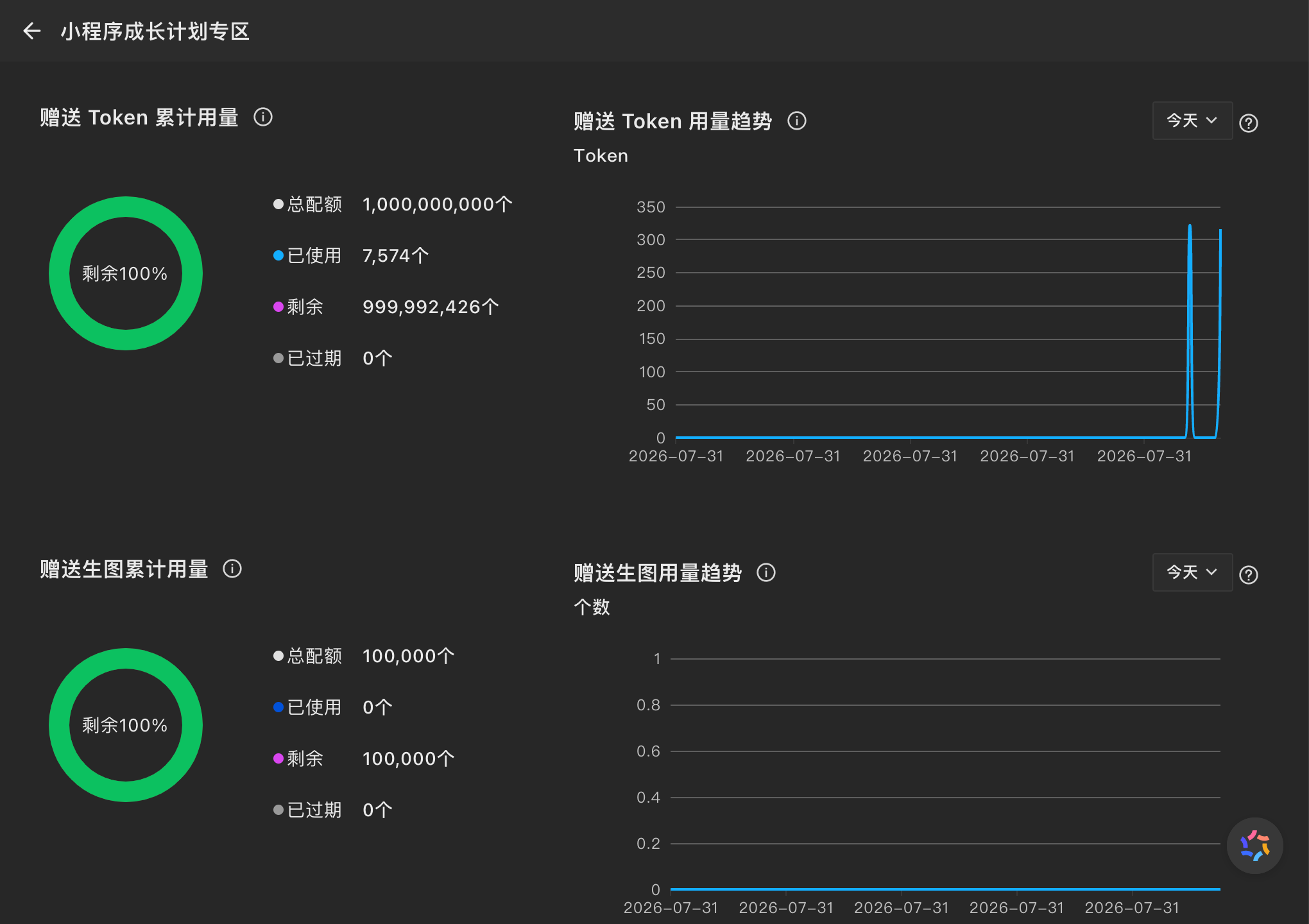1309x924 pixels.
Task: Click help icon beside Token trend 今天 dropdown
Action: (x=1249, y=123)
